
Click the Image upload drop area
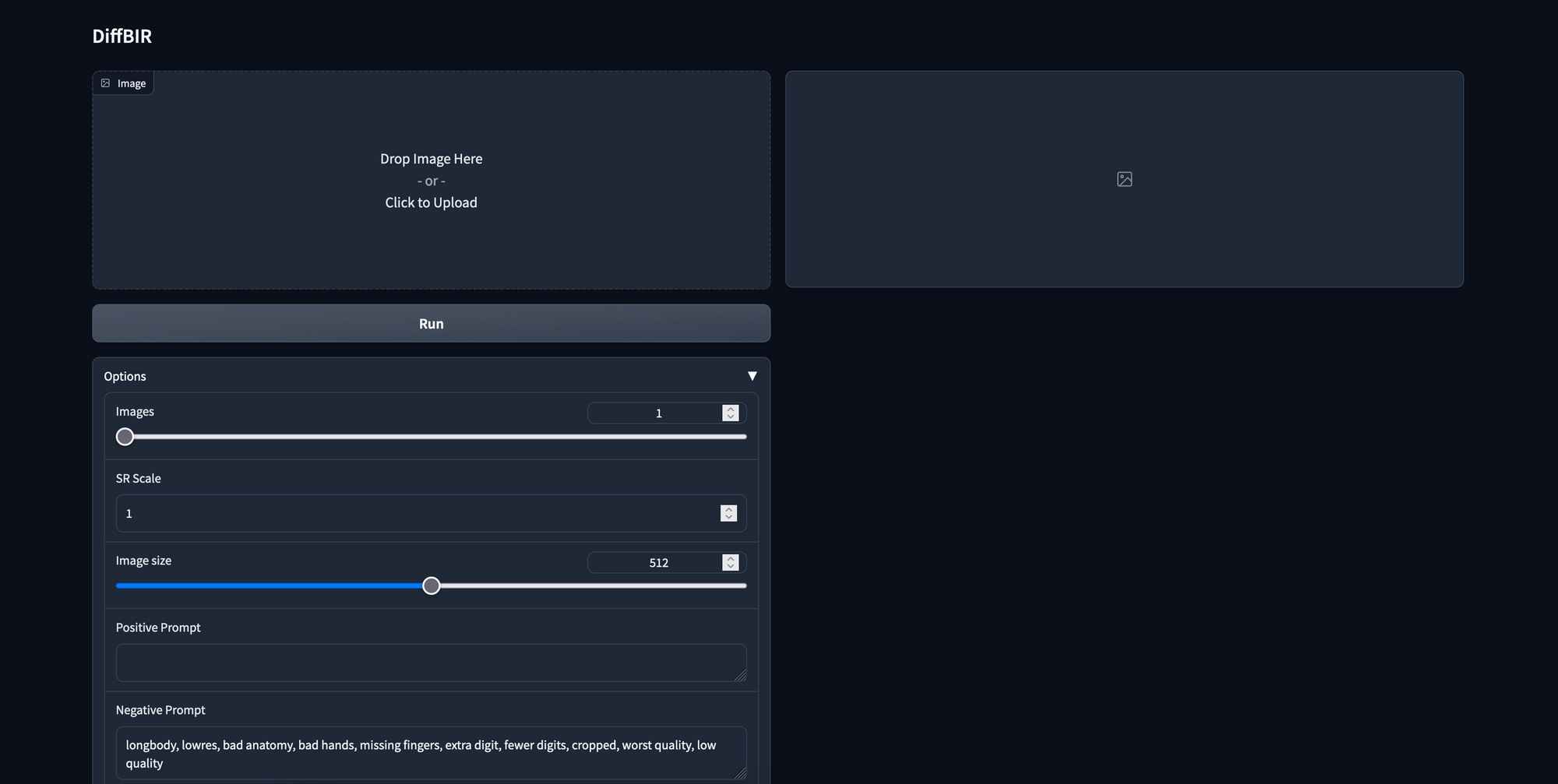tap(431, 180)
